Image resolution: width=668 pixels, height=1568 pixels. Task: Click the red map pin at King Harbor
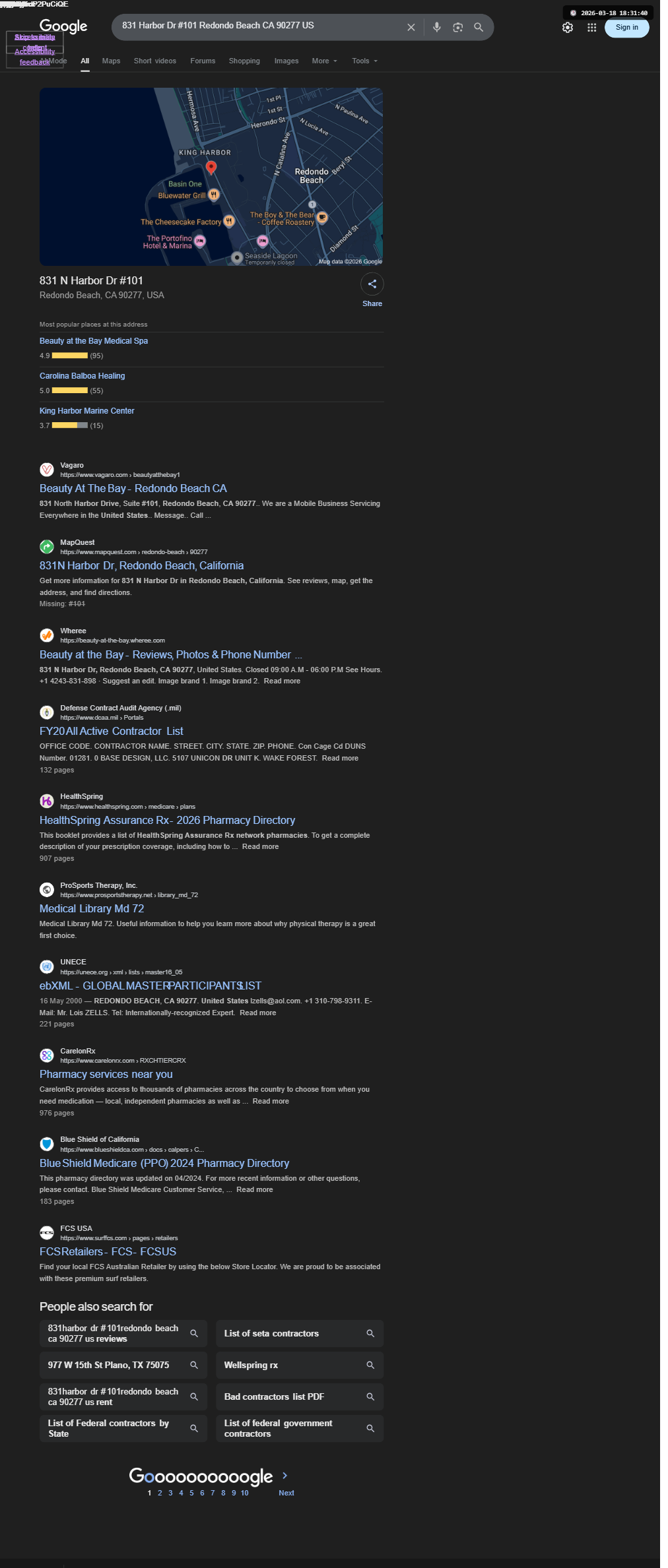click(211, 168)
